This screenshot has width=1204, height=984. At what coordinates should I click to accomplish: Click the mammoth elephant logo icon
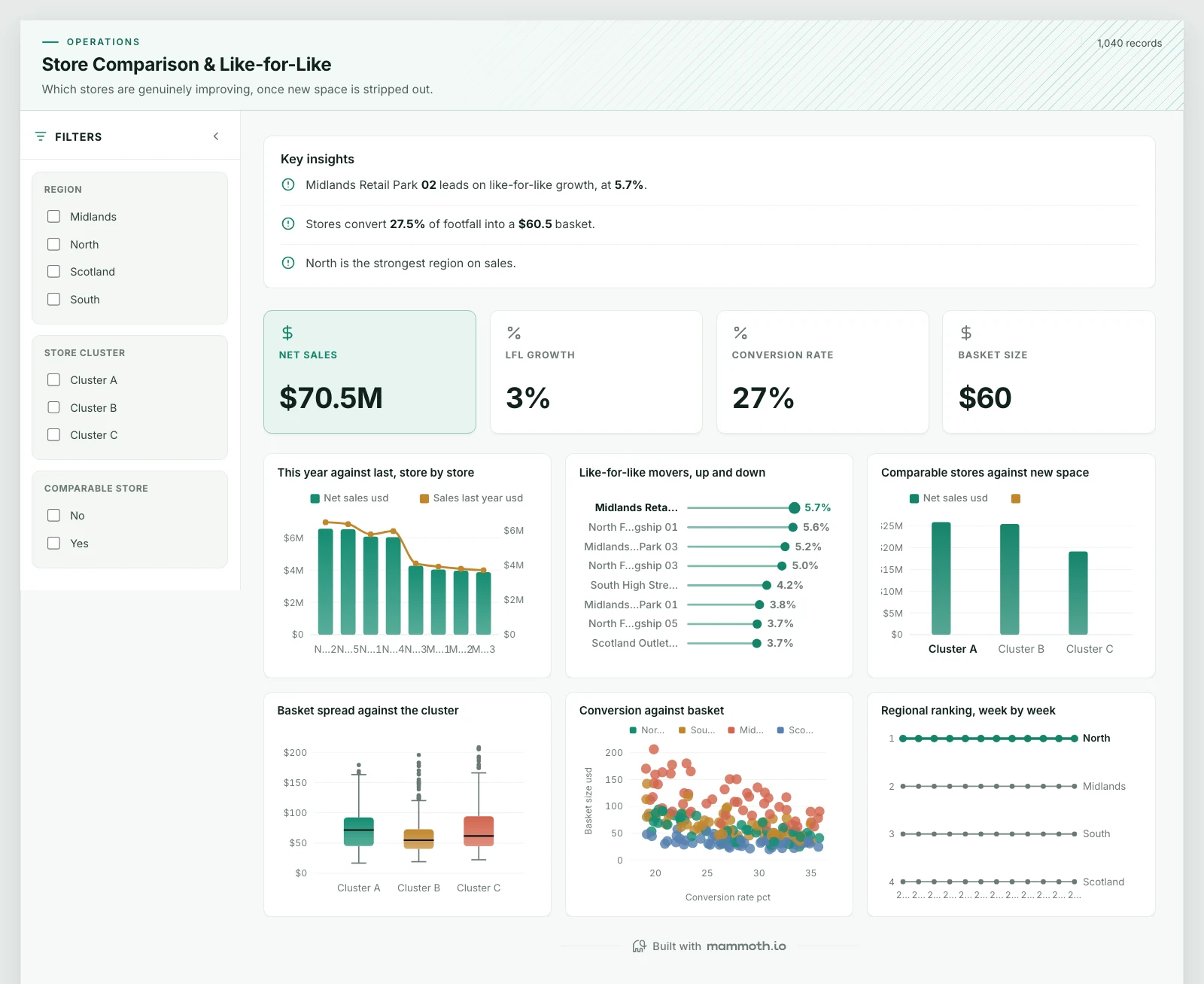pos(640,946)
